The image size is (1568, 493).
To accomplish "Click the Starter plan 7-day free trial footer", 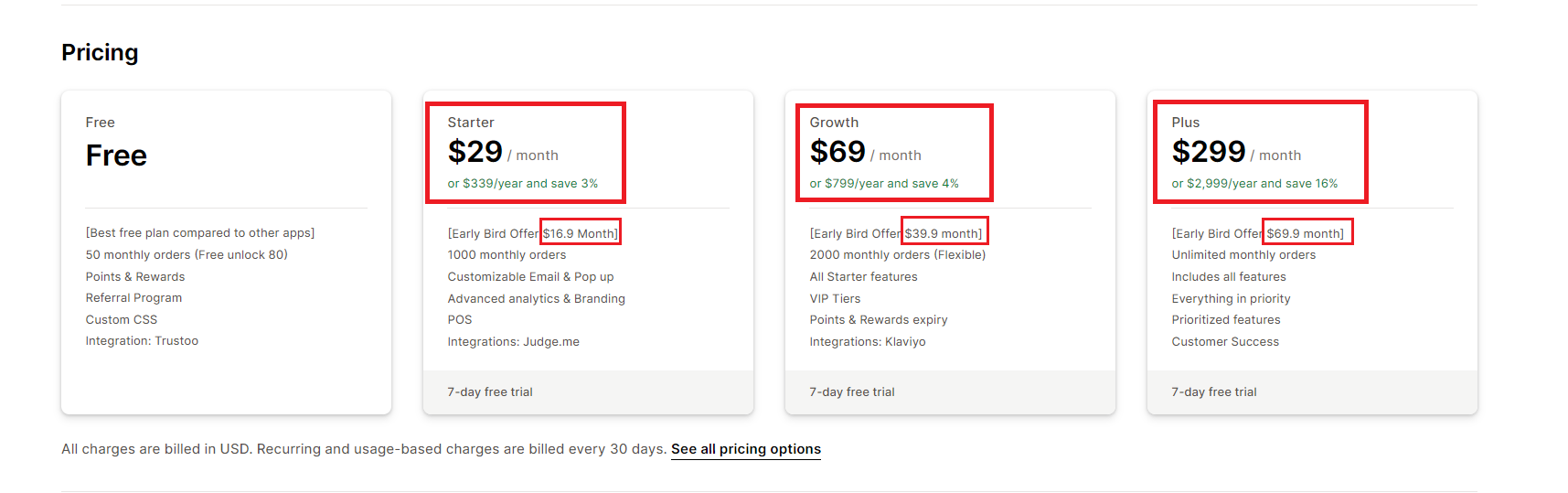I will click(x=490, y=392).
